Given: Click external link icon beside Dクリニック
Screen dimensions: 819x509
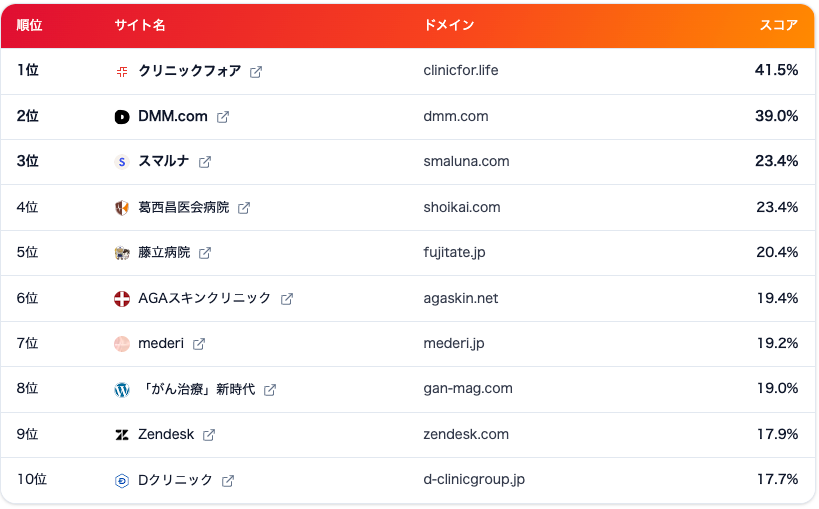Looking at the screenshot, I should click(228, 481).
